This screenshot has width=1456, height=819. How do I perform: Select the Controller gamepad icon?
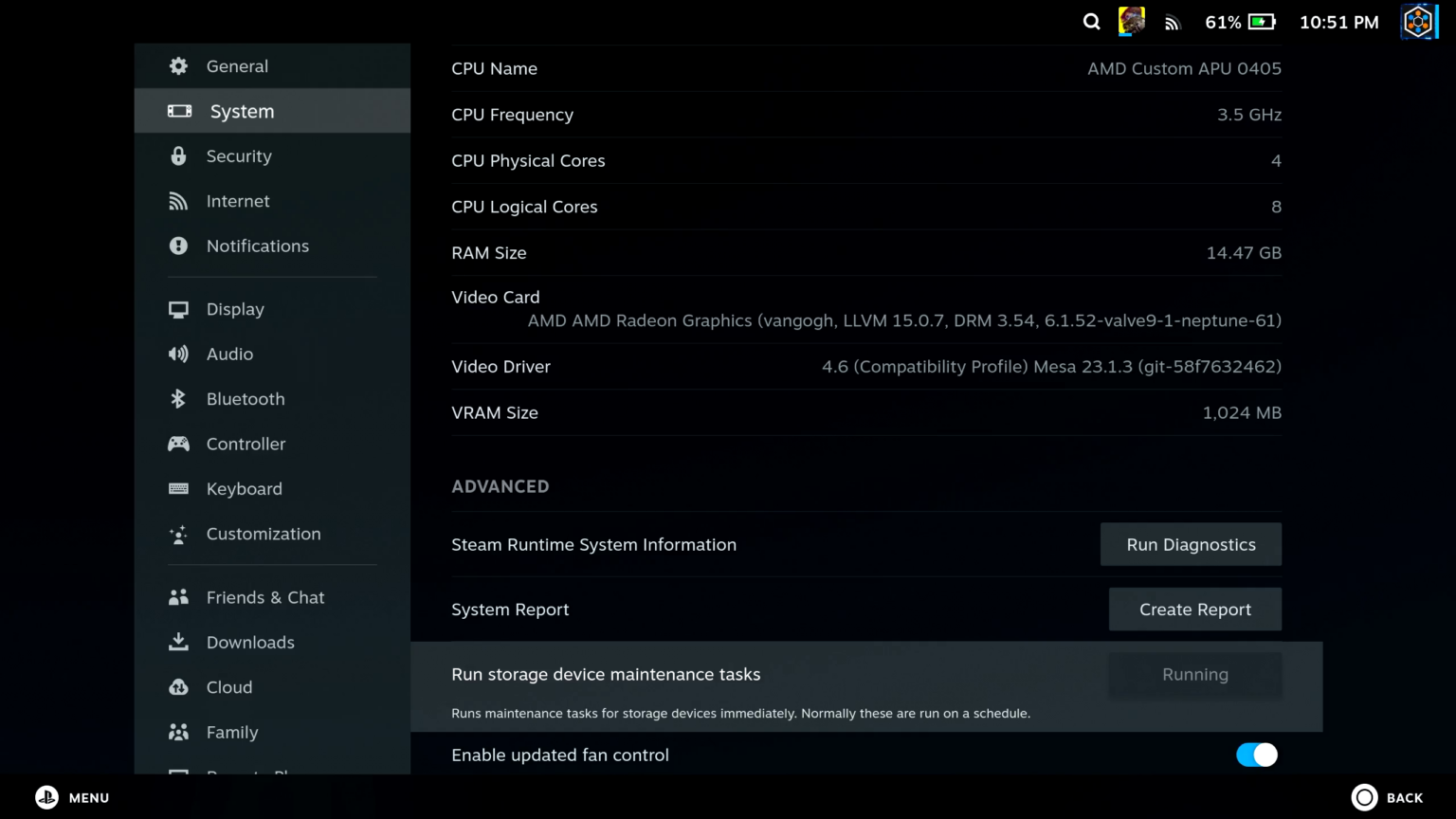point(178,444)
